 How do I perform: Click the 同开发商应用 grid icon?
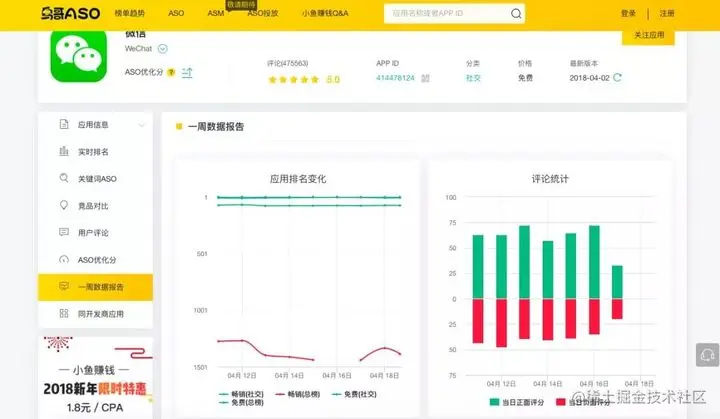click(64, 313)
